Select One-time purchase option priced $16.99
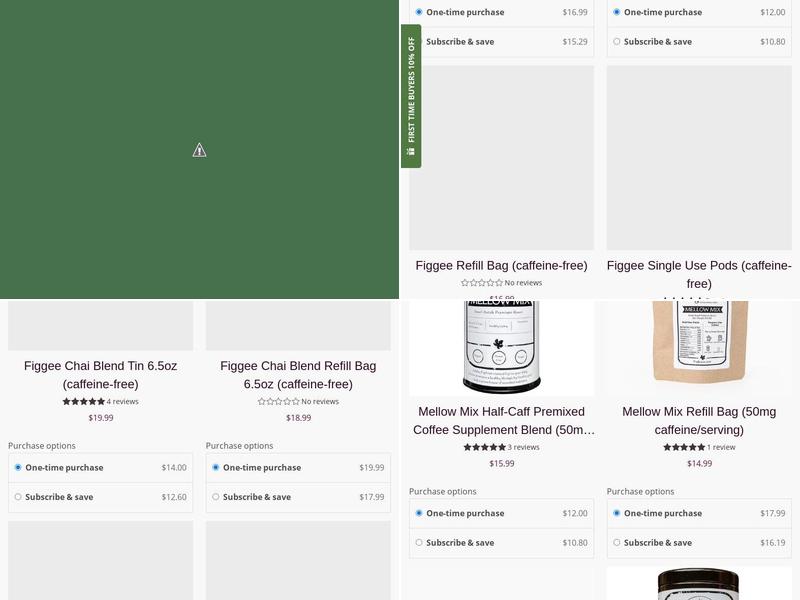Screen dimensions: 800x600 tap(502, 12)
